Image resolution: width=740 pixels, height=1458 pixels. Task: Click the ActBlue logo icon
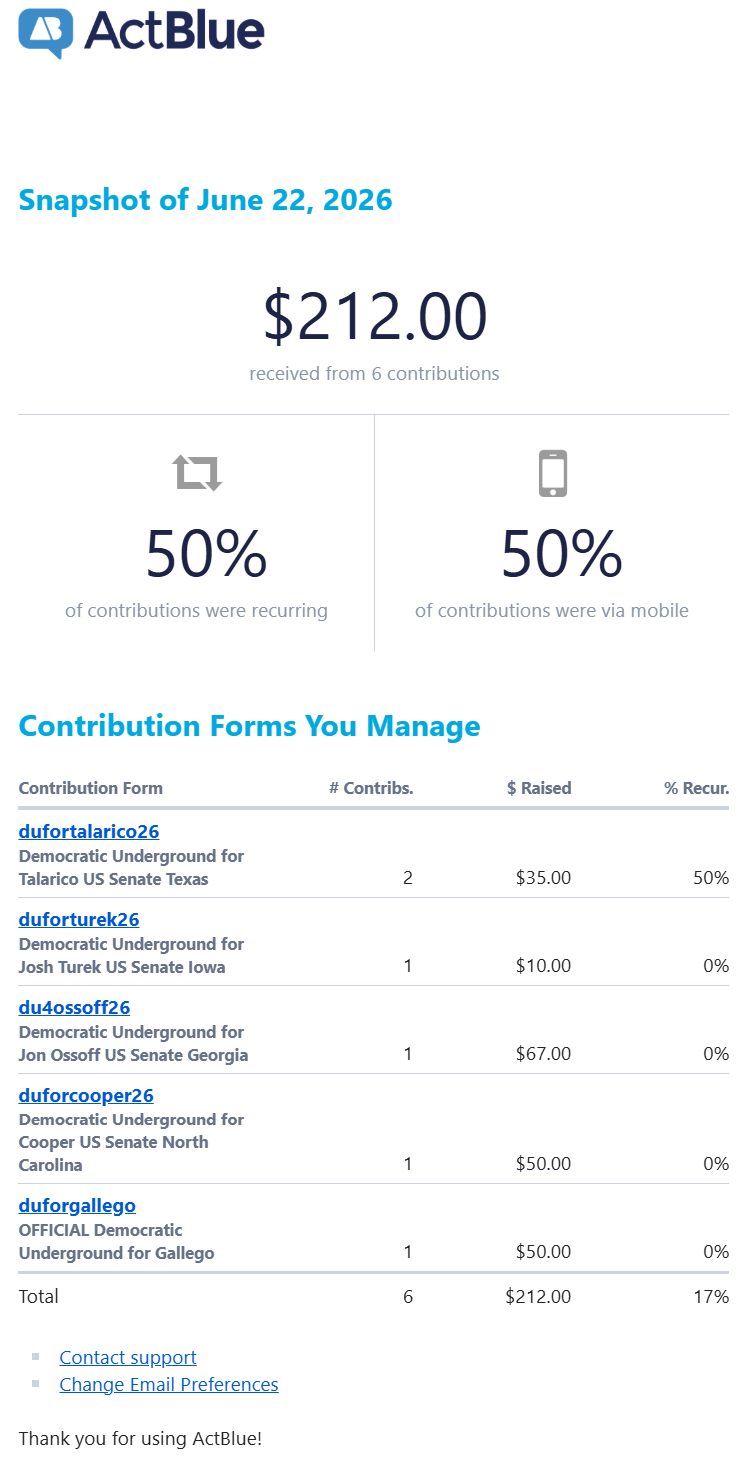(x=46, y=32)
